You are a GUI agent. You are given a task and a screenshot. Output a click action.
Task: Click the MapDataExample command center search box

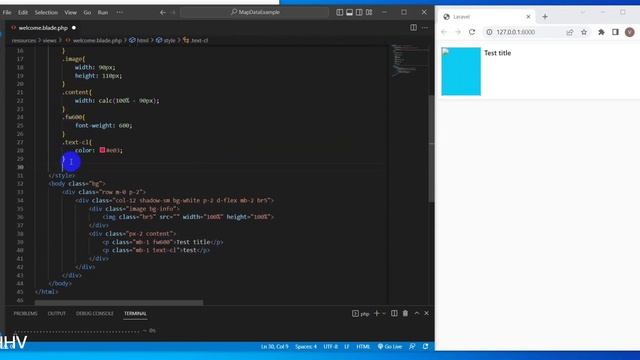point(255,12)
